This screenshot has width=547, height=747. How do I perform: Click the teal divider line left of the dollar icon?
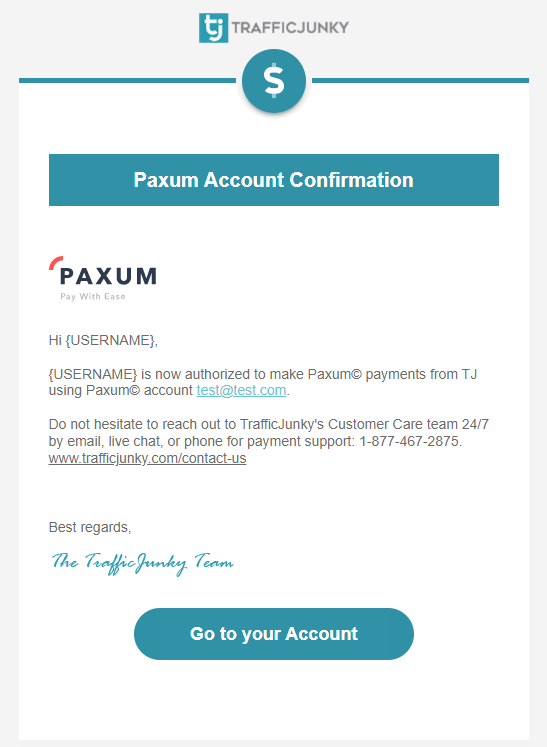[127, 81]
